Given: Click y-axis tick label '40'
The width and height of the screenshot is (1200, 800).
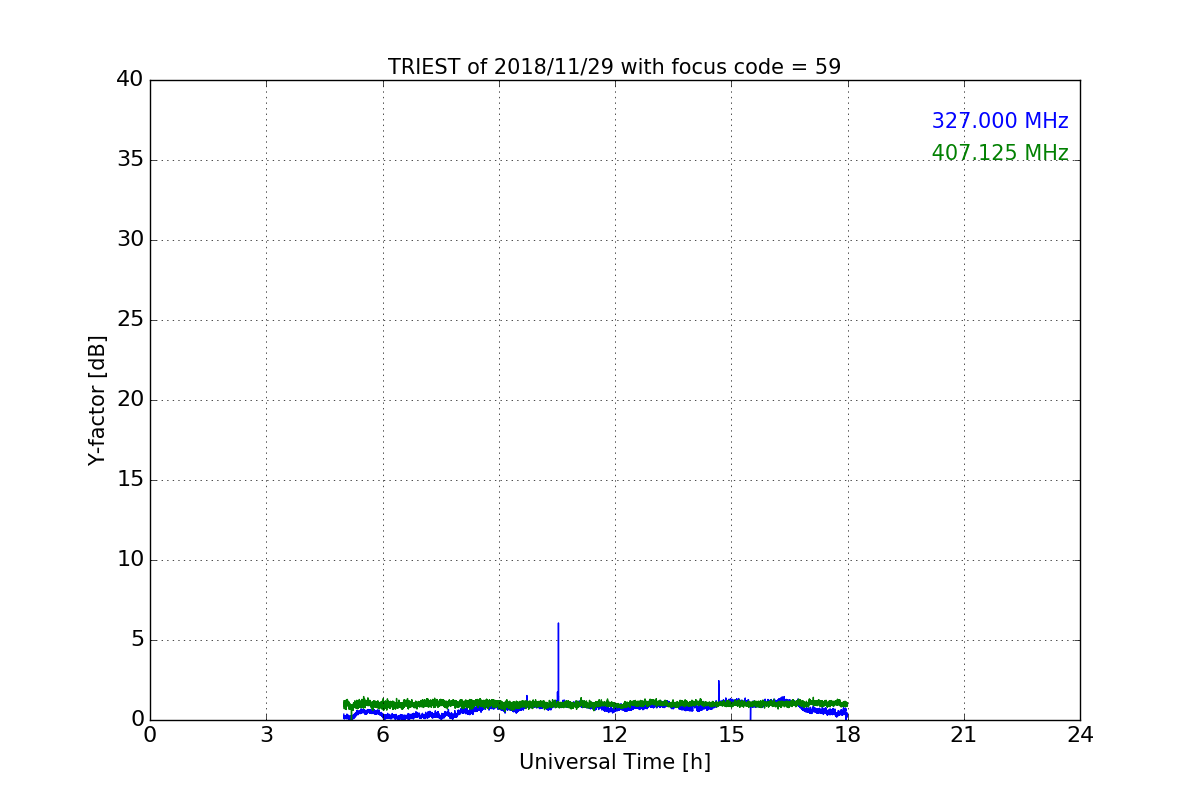Looking at the screenshot, I should pyautogui.click(x=130, y=80).
